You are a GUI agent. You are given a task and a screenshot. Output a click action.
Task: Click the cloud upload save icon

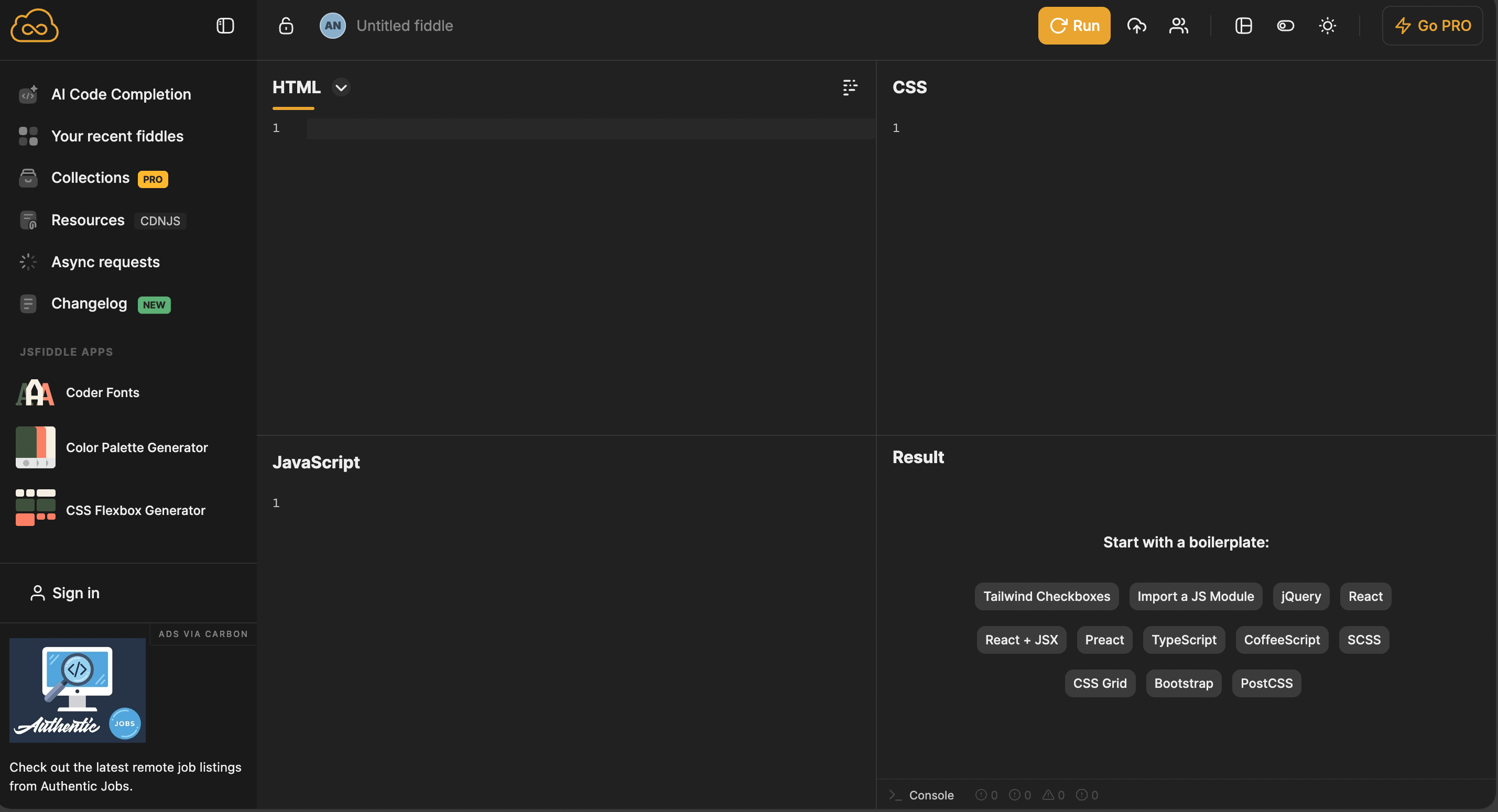click(x=1136, y=26)
